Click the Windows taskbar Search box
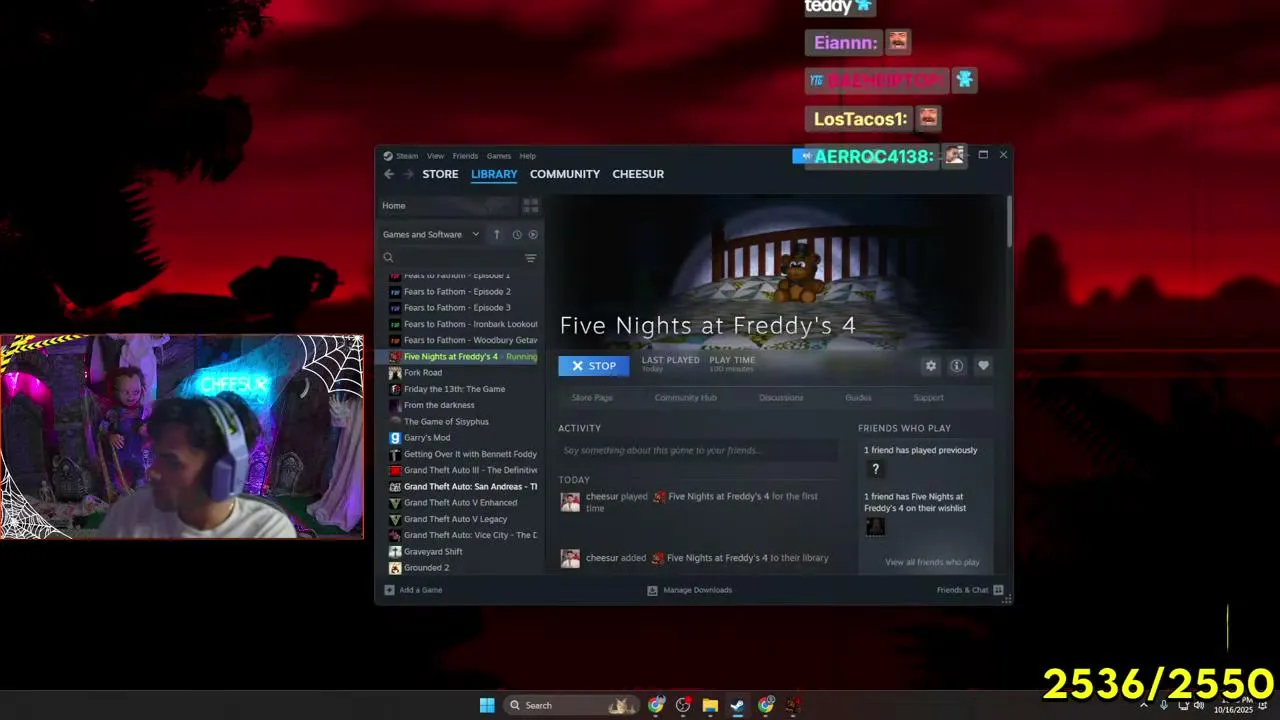This screenshot has height=720, width=1280. [x=571, y=705]
